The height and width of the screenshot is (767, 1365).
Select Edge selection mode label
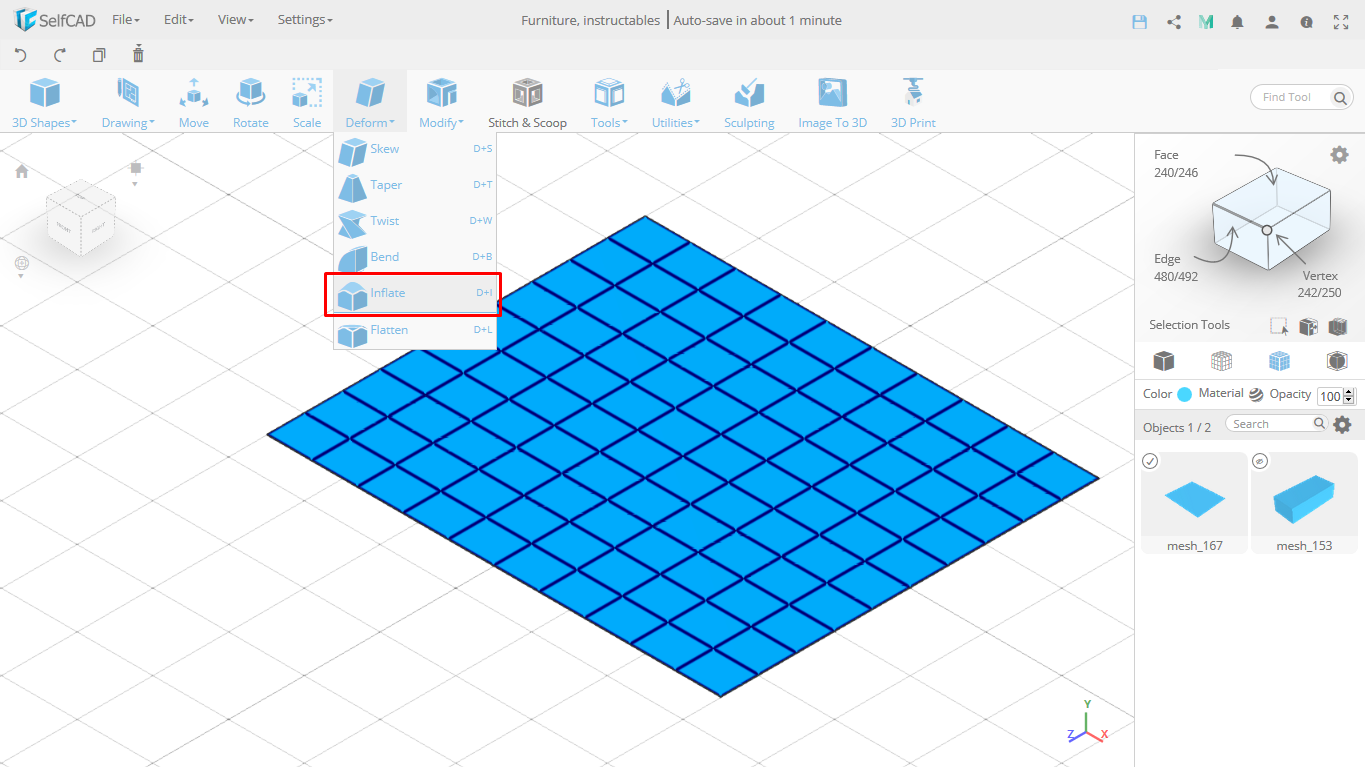pos(1167,259)
